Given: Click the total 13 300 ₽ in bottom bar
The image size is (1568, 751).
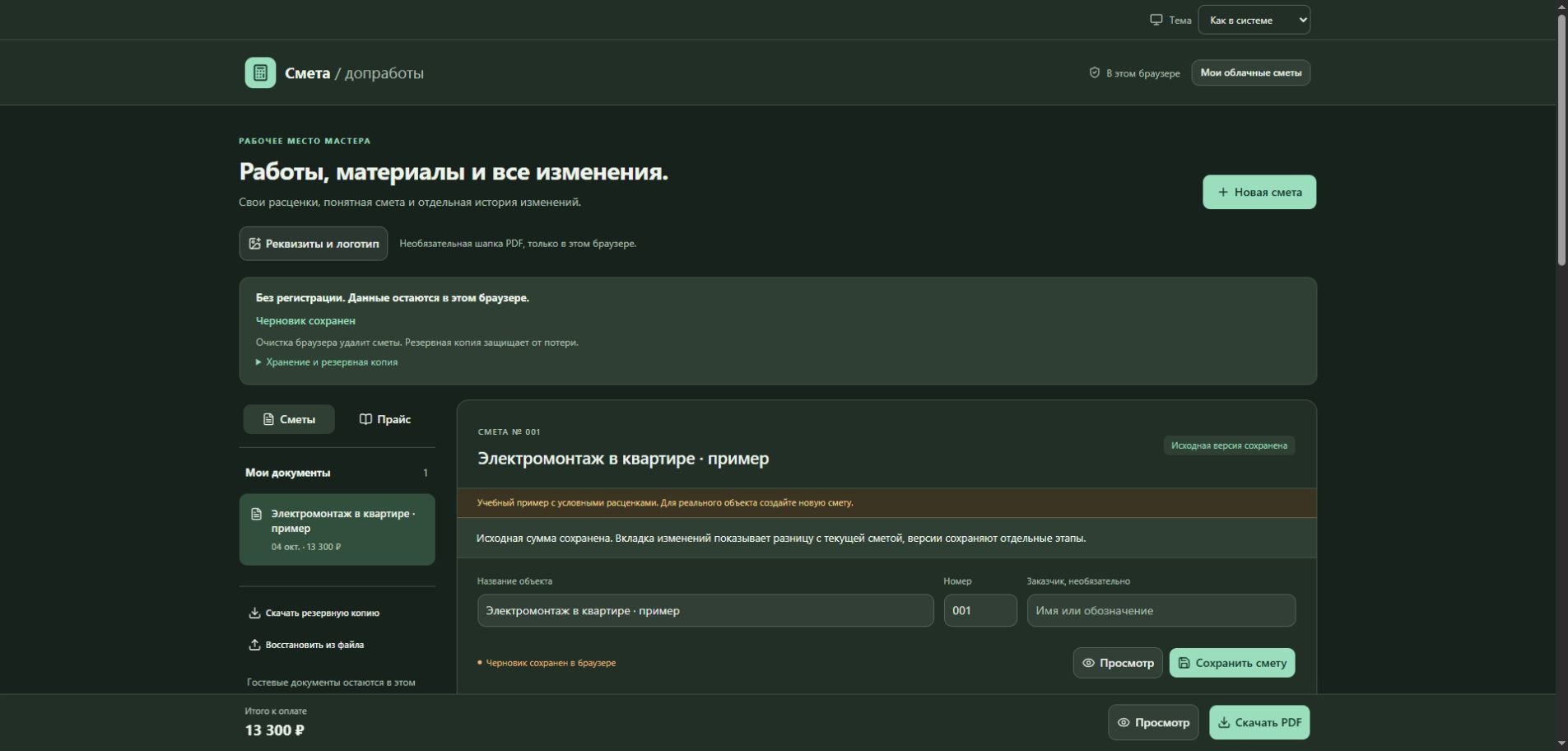Looking at the screenshot, I should pos(274,730).
